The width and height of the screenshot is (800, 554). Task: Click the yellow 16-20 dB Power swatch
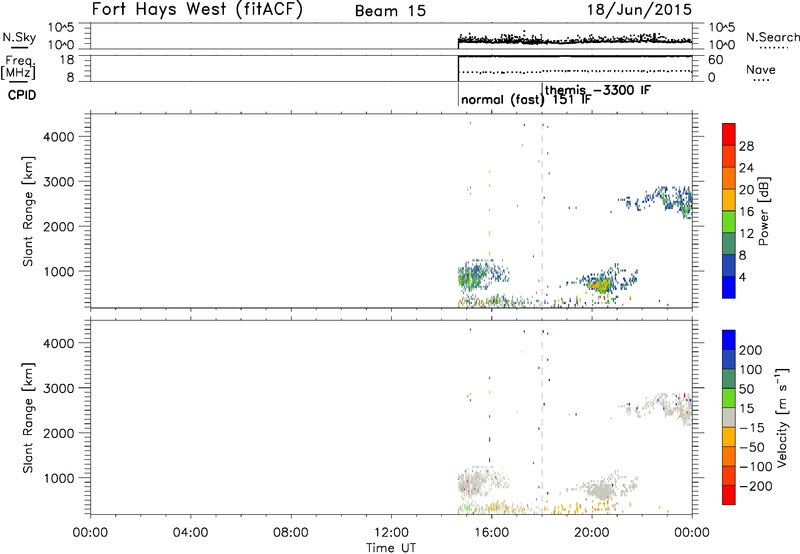(x=729, y=199)
